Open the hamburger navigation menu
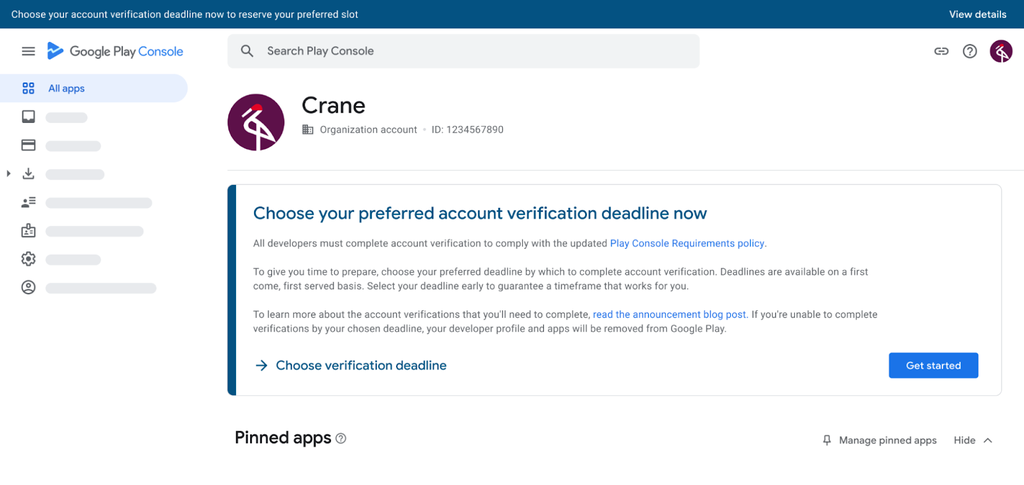1024x485 pixels. point(28,51)
